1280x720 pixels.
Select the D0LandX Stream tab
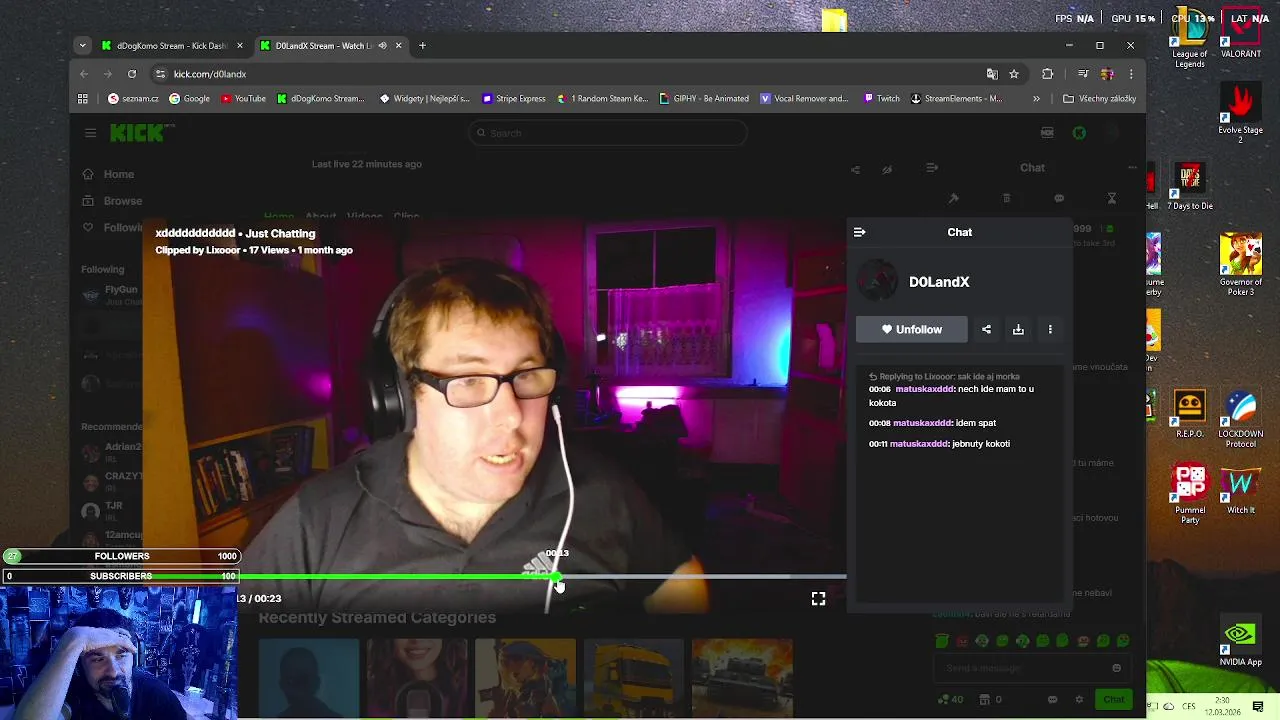tap(322, 45)
